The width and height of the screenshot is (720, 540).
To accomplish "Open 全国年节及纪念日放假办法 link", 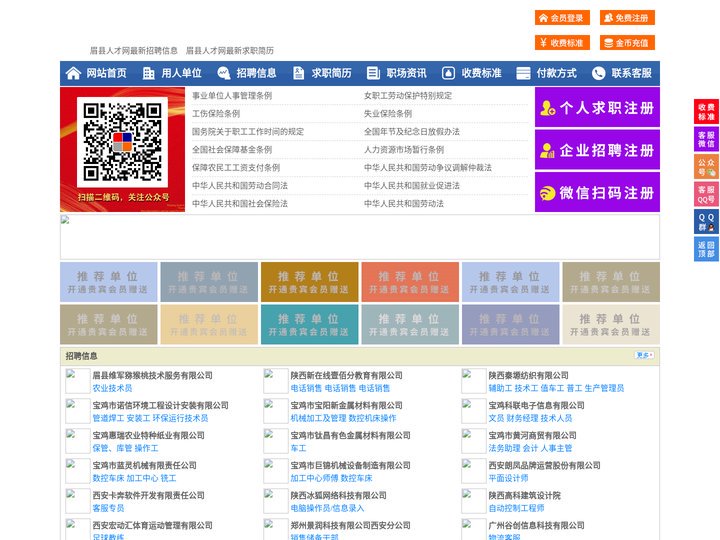I will coord(412,132).
